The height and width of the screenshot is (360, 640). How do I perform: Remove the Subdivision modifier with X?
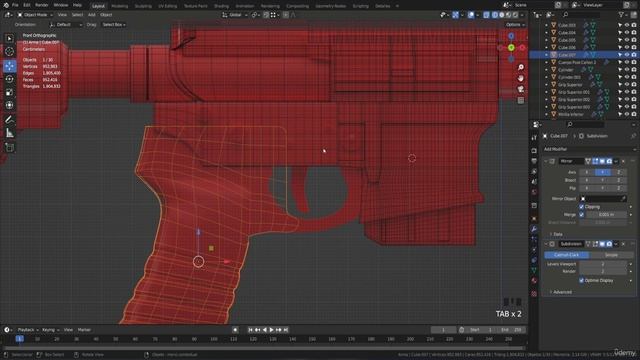coord(623,244)
